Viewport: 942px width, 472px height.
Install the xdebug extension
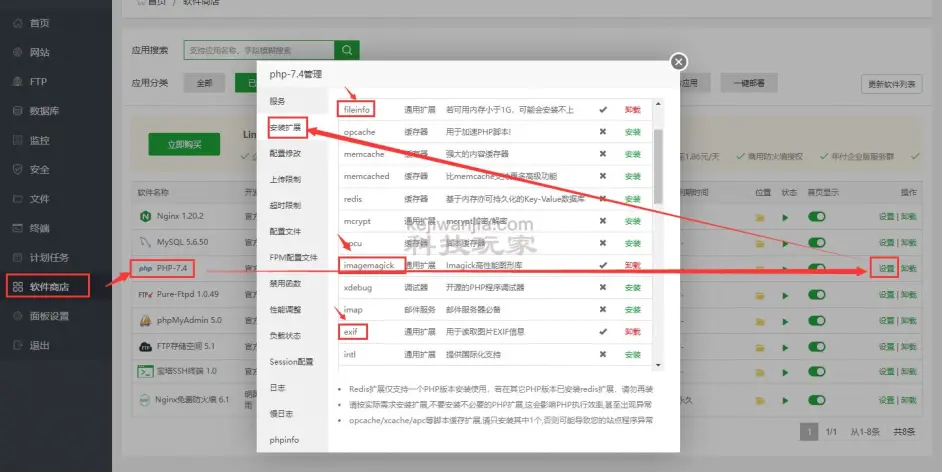pyautogui.click(x=633, y=288)
